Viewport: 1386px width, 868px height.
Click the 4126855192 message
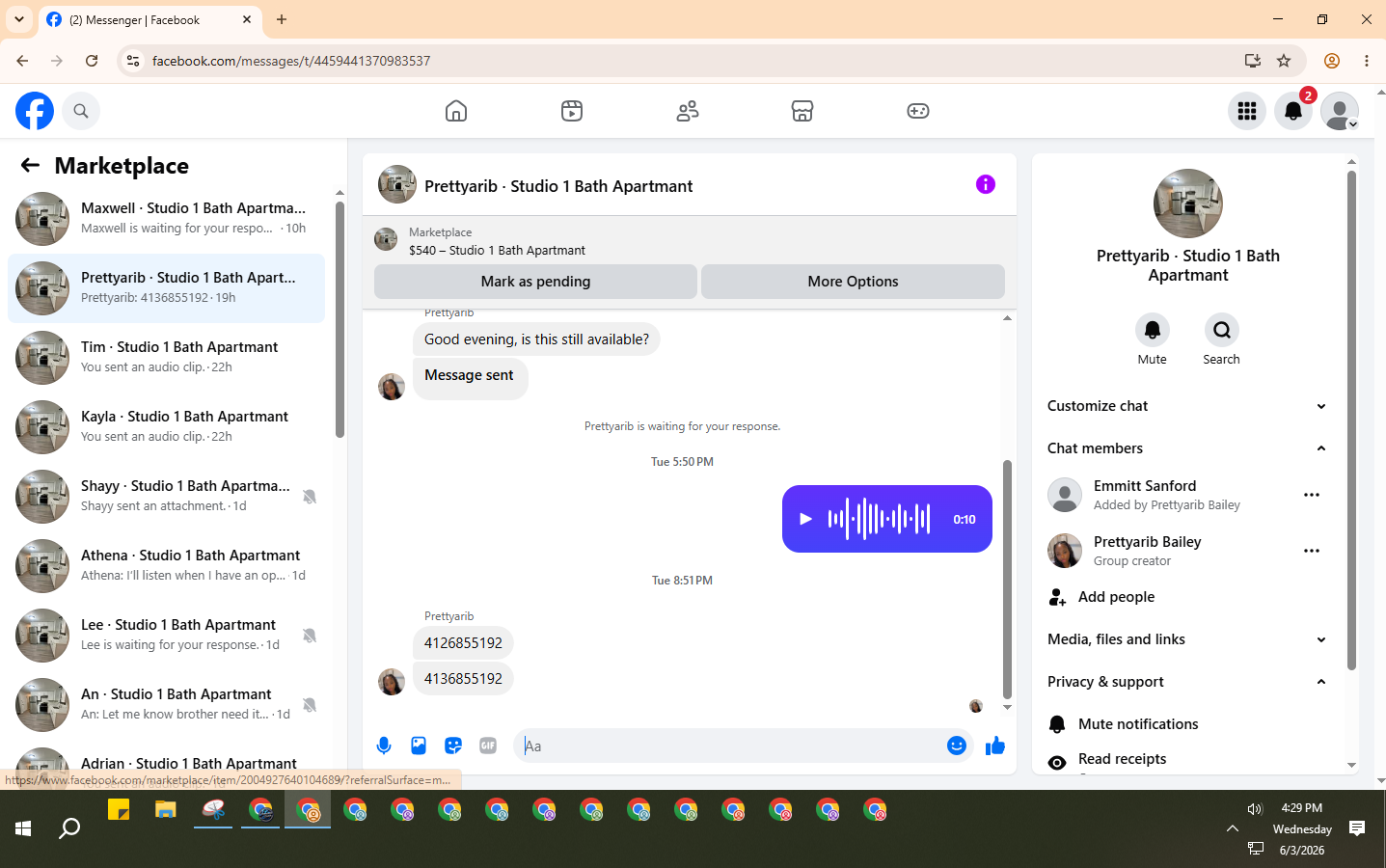[x=463, y=643]
